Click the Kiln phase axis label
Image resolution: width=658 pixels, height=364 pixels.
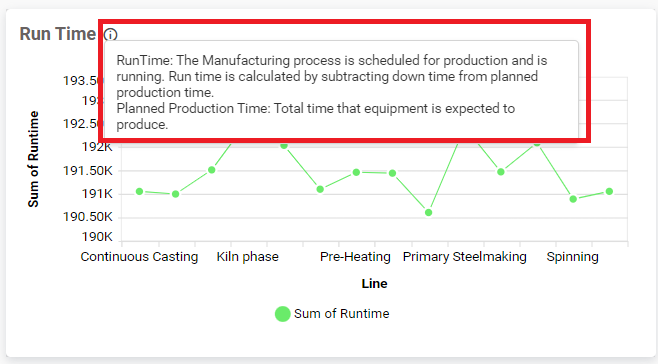(x=248, y=257)
